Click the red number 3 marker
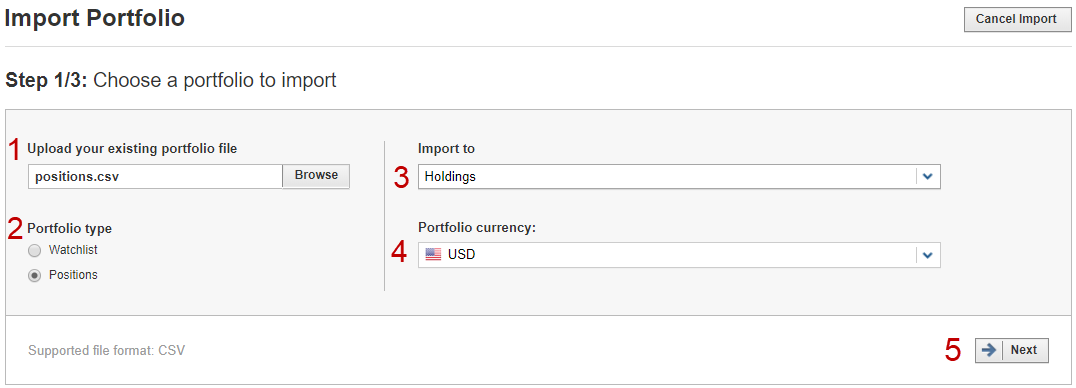 (401, 177)
